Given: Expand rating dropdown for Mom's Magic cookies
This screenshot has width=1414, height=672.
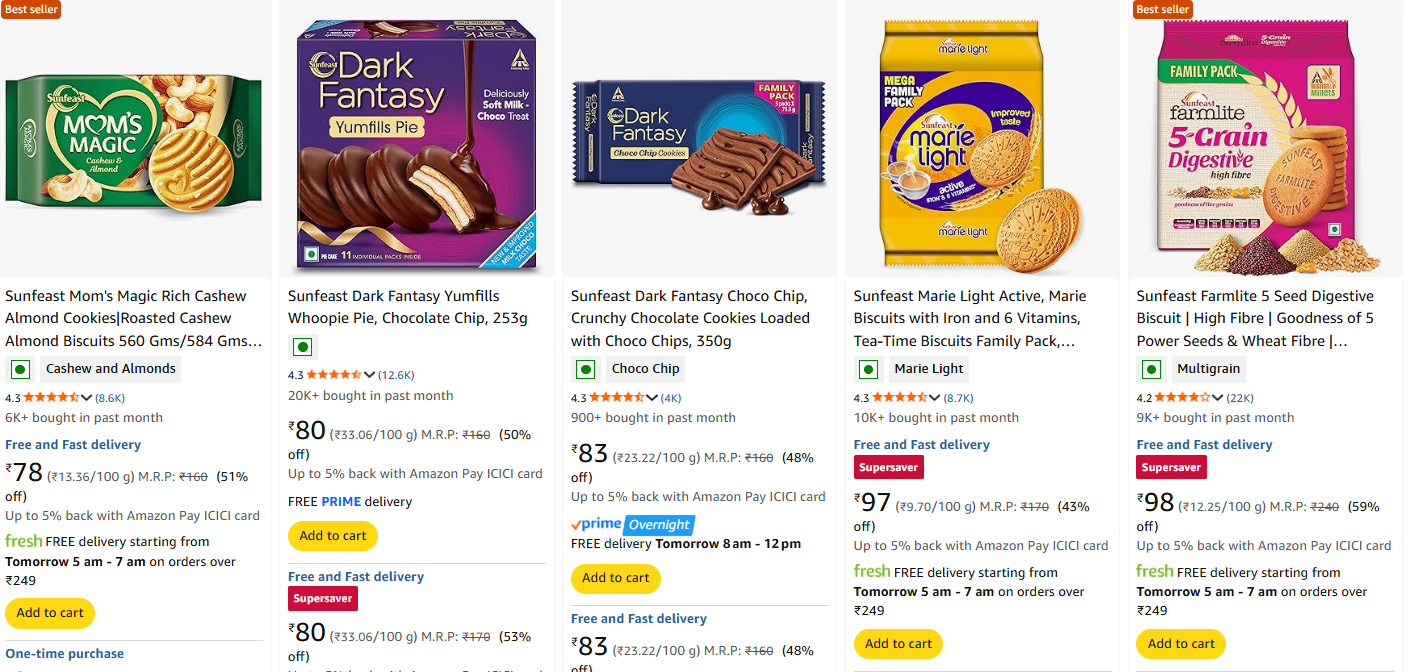Looking at the screenshot, I should 86,398.
